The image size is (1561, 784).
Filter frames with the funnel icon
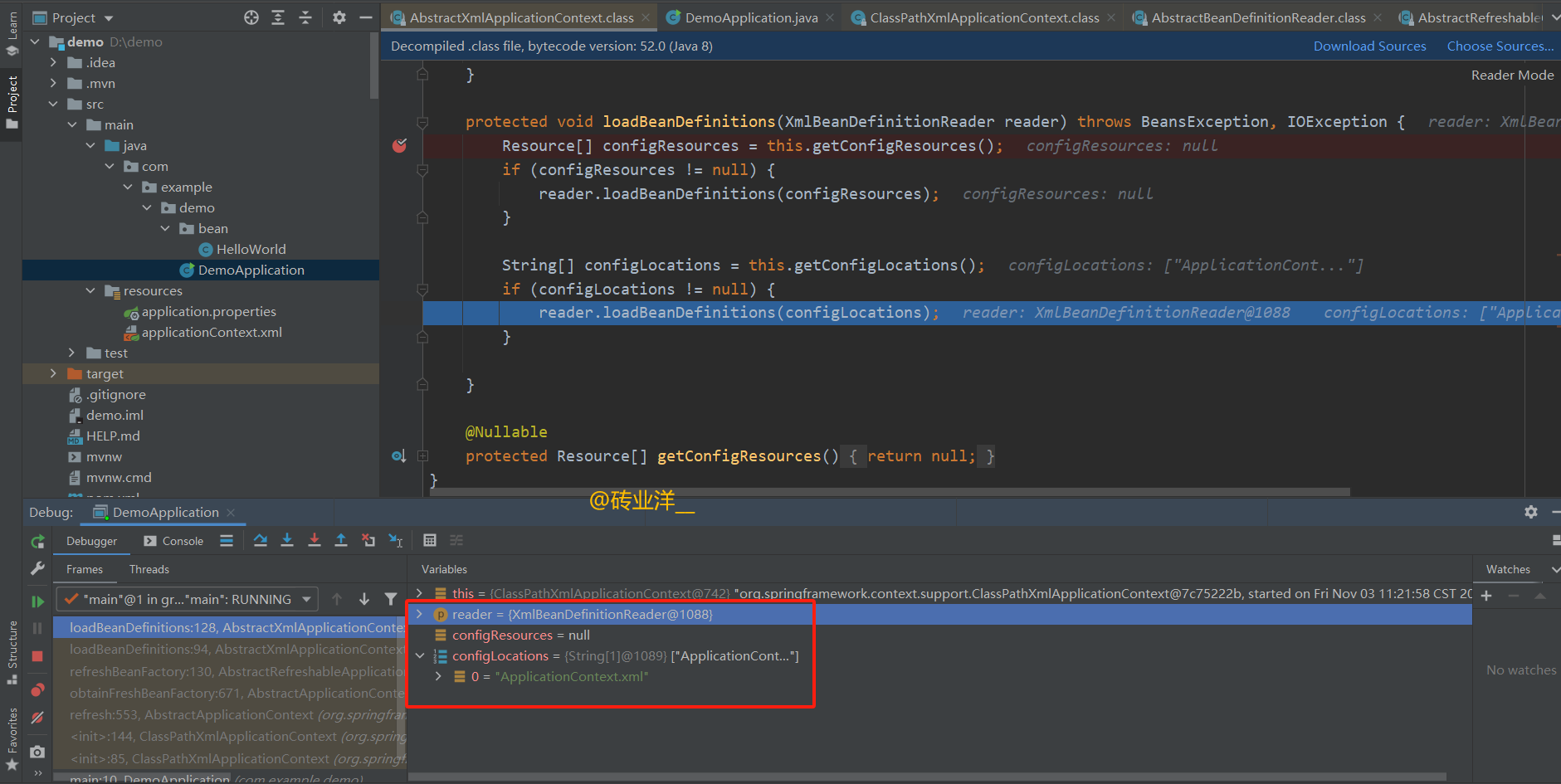pyautogui.click(x=391, y=599)
